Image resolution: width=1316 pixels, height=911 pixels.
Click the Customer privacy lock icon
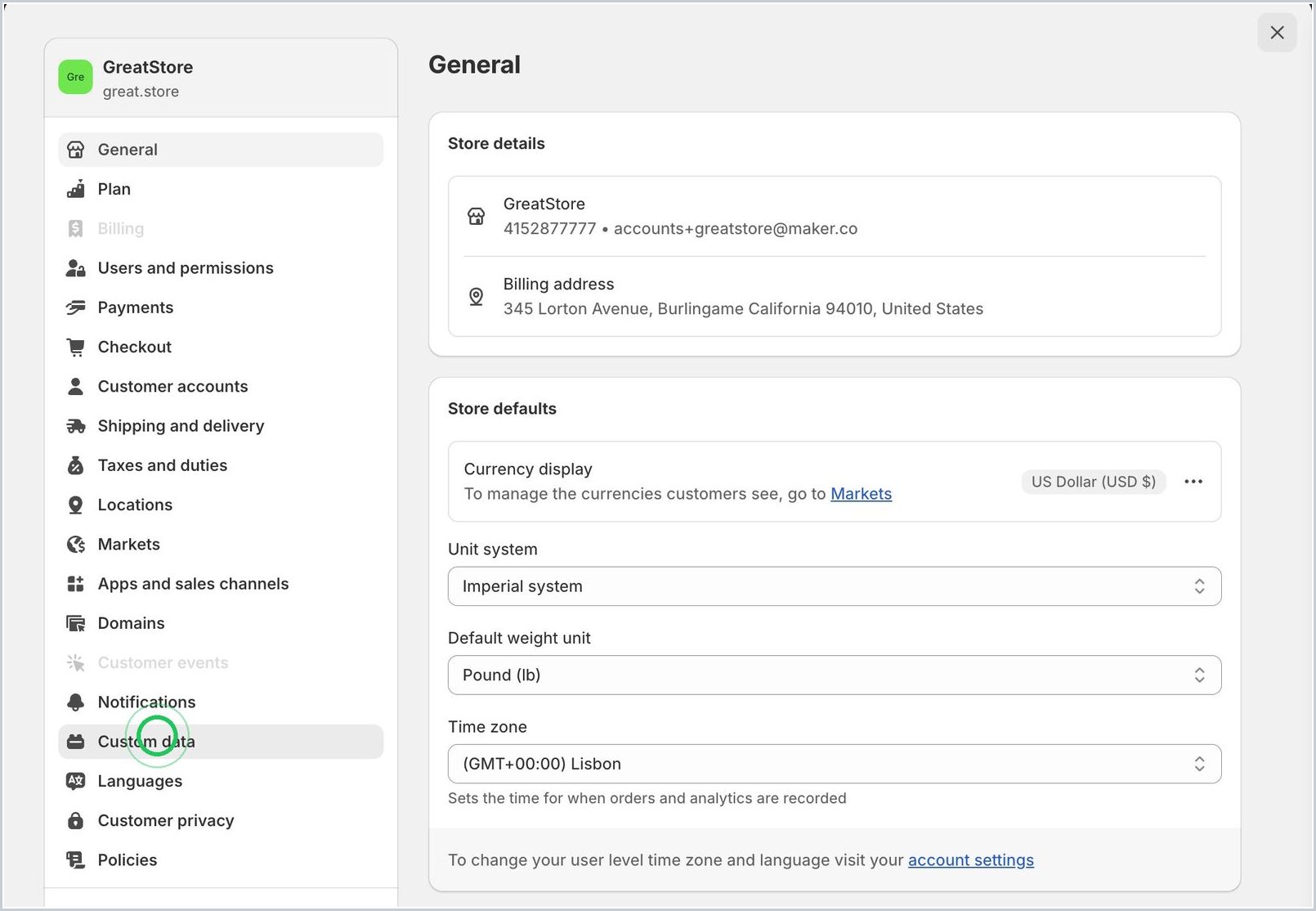75,820
